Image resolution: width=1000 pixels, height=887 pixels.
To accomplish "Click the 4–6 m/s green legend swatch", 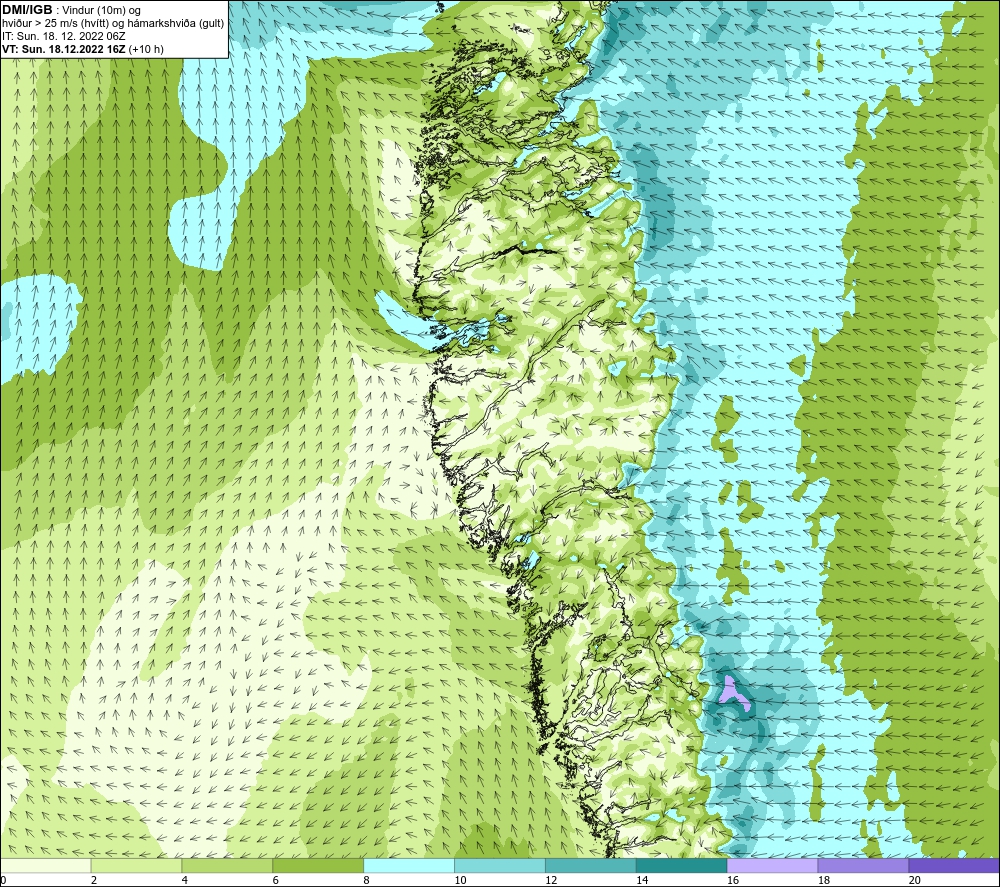I will (x=227, y=865).
